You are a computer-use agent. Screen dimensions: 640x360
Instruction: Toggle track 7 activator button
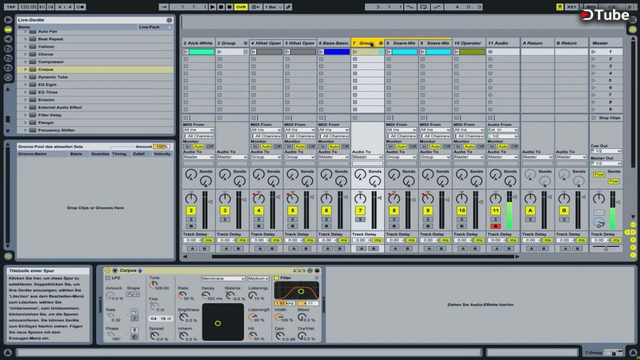click(x=360, y=211)
